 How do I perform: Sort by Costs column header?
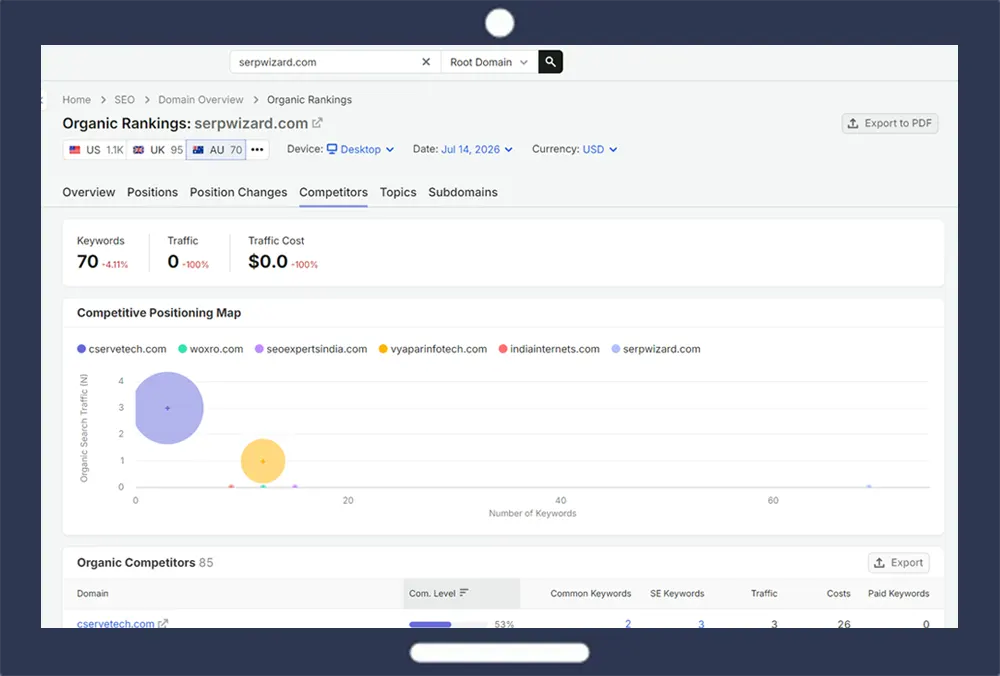839,593
